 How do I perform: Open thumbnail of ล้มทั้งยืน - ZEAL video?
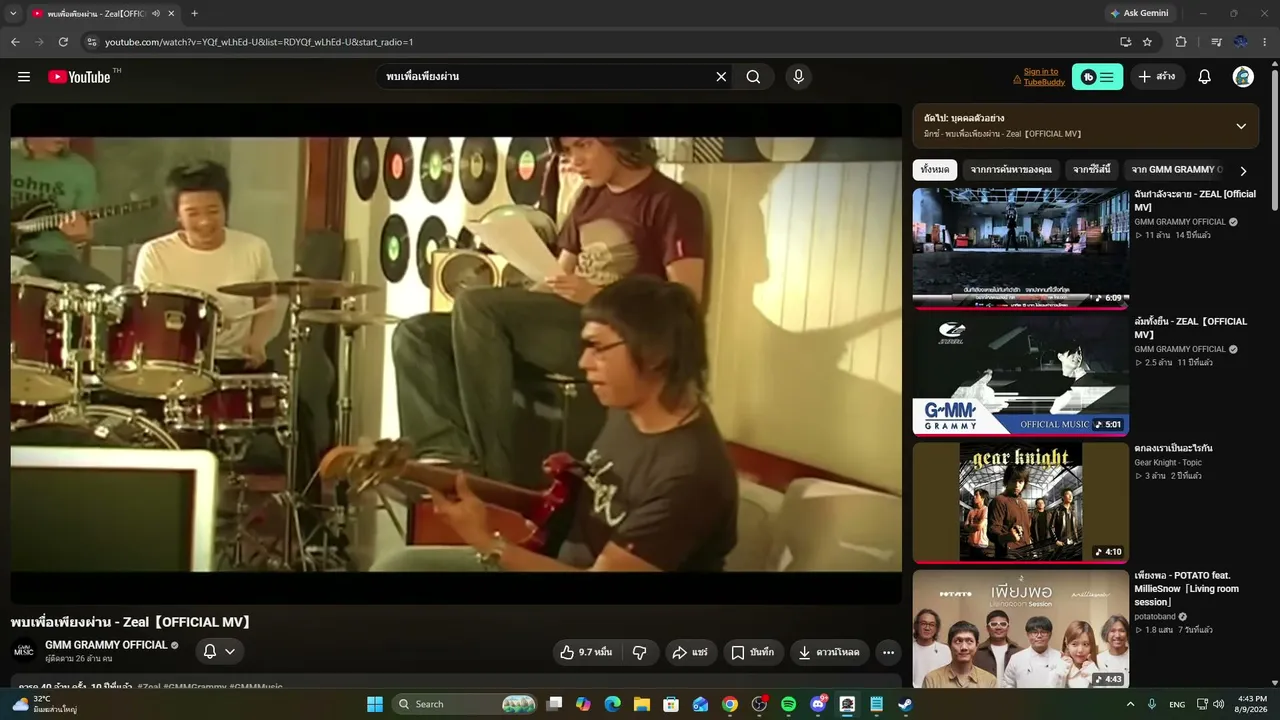pos(1021,376)
